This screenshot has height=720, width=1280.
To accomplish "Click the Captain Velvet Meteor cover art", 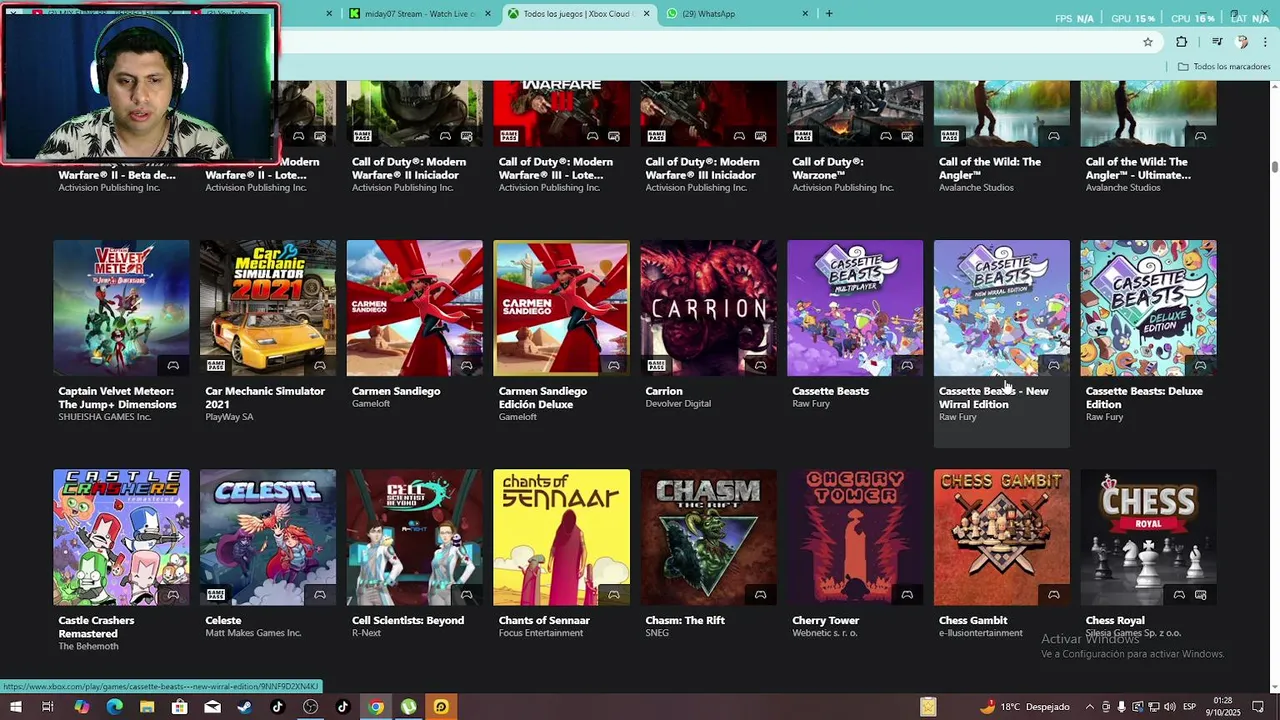I will (x=121, y=308).
